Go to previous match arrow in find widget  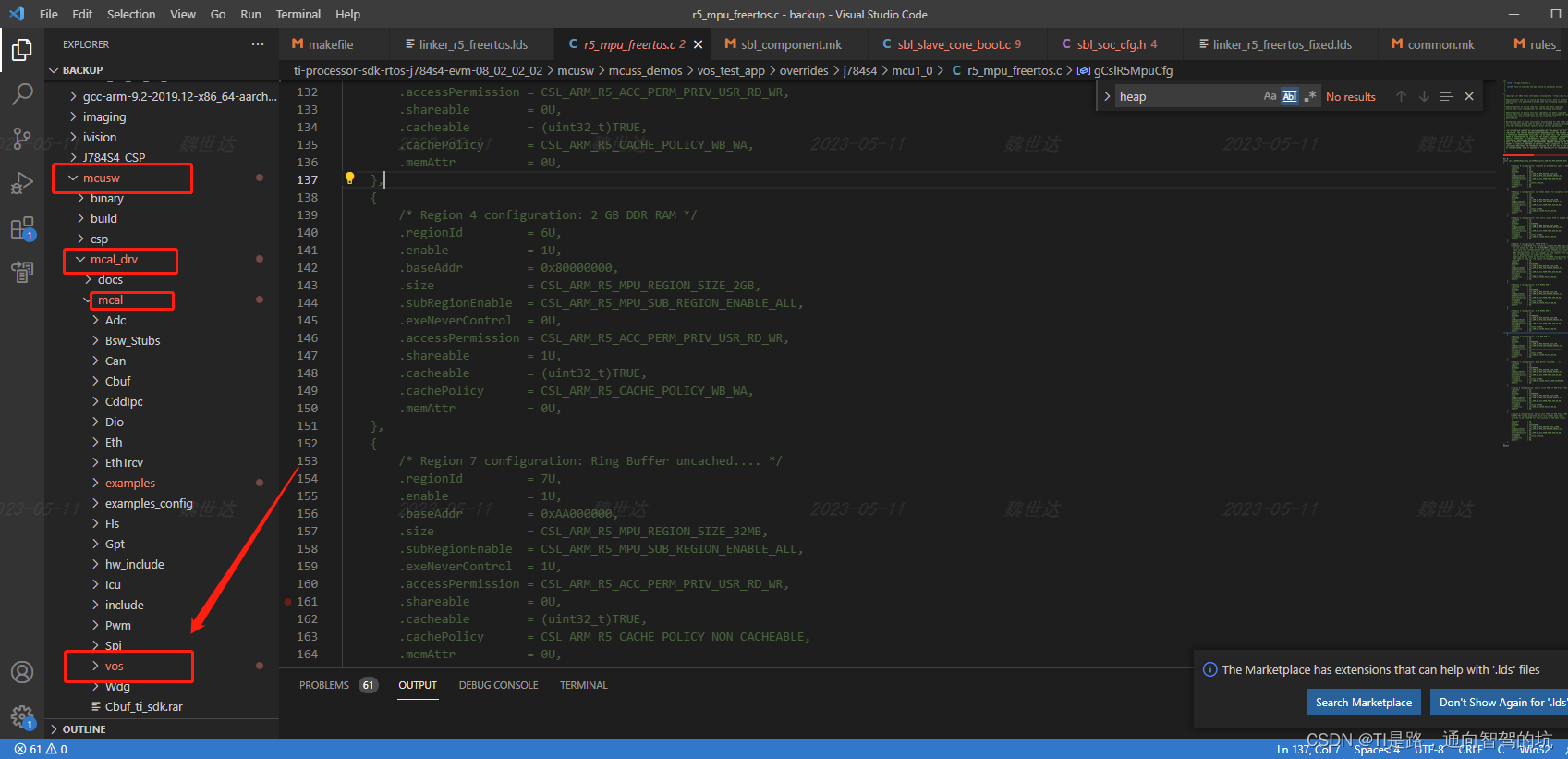click(1401, 96)
